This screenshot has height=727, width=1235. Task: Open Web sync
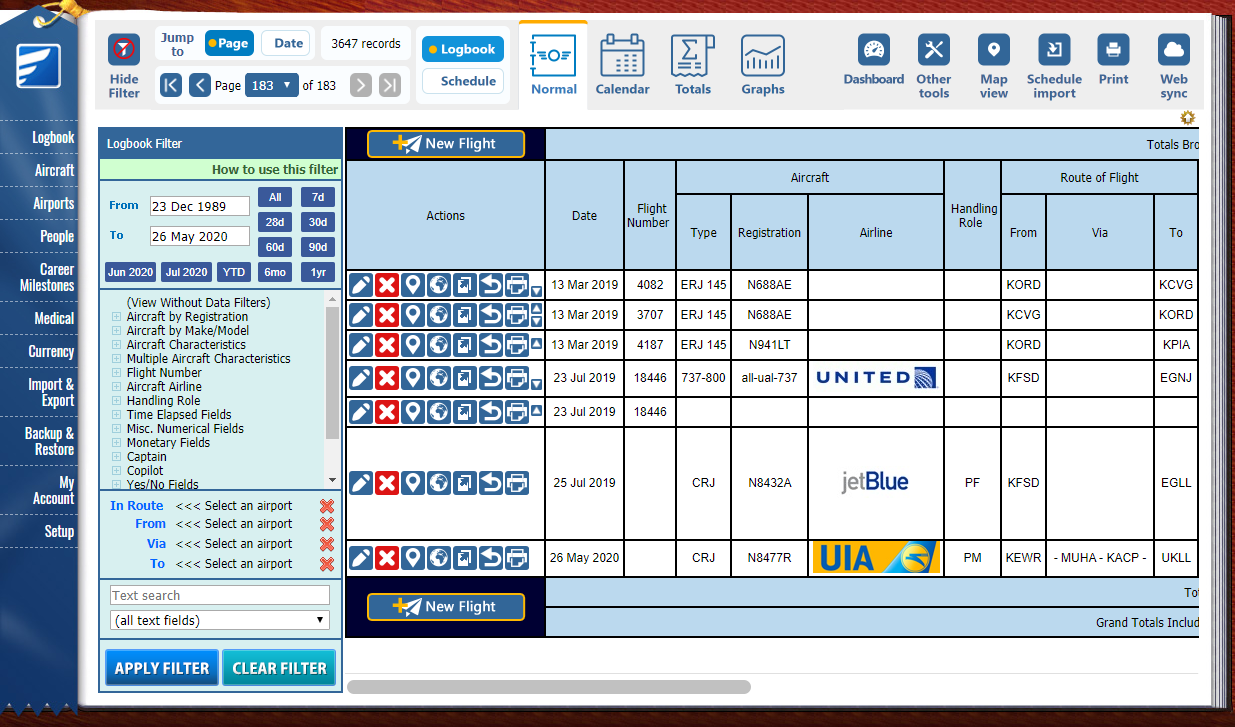tap(1173, 52)
